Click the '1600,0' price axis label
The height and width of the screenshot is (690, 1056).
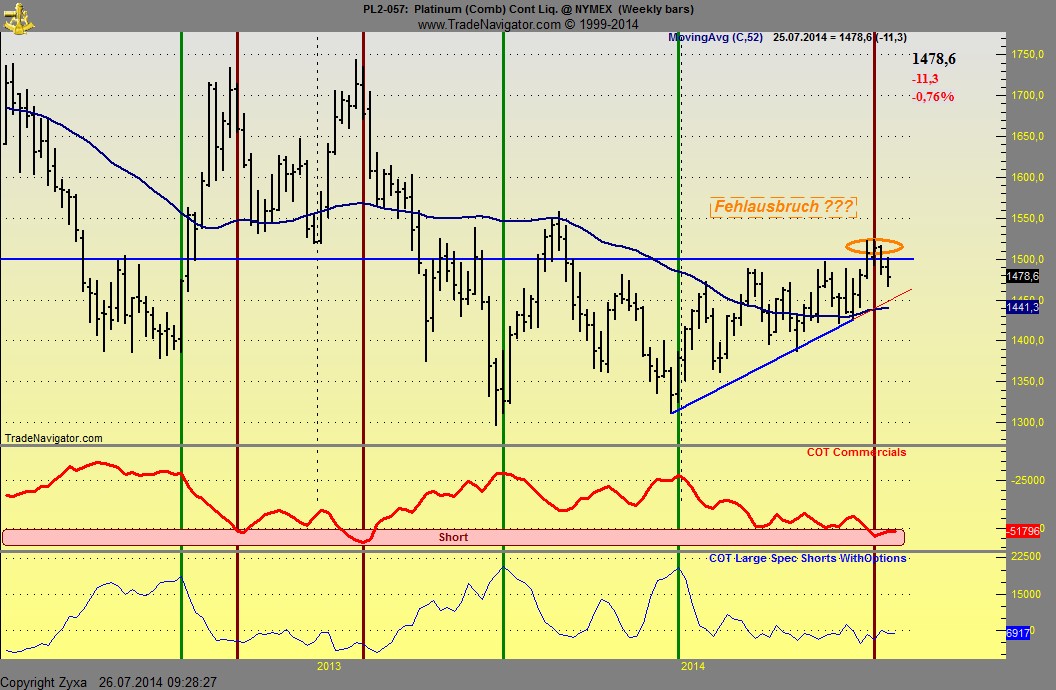(1027, 177)
